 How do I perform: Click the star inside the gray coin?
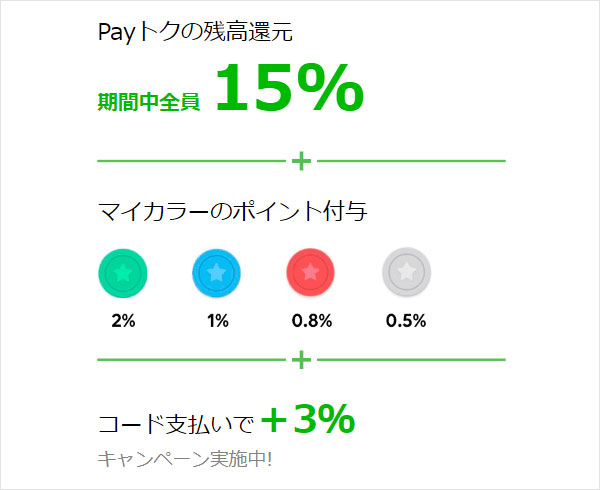point(406,271)
